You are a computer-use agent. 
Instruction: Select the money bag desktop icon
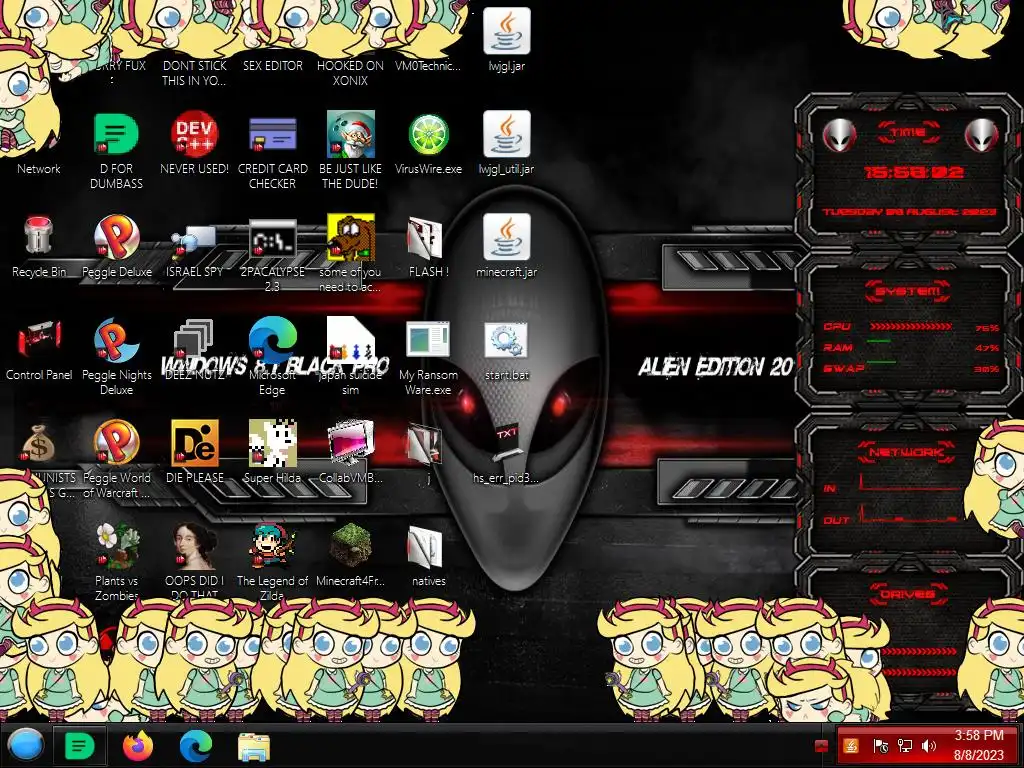pos(39,442)
